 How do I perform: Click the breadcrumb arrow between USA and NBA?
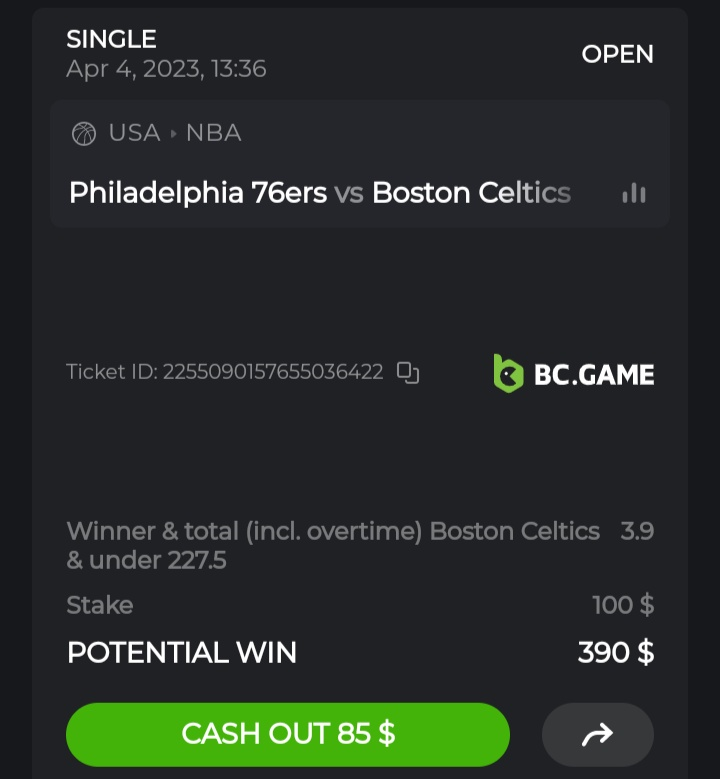pyautogui.click(x=173, y=134)
